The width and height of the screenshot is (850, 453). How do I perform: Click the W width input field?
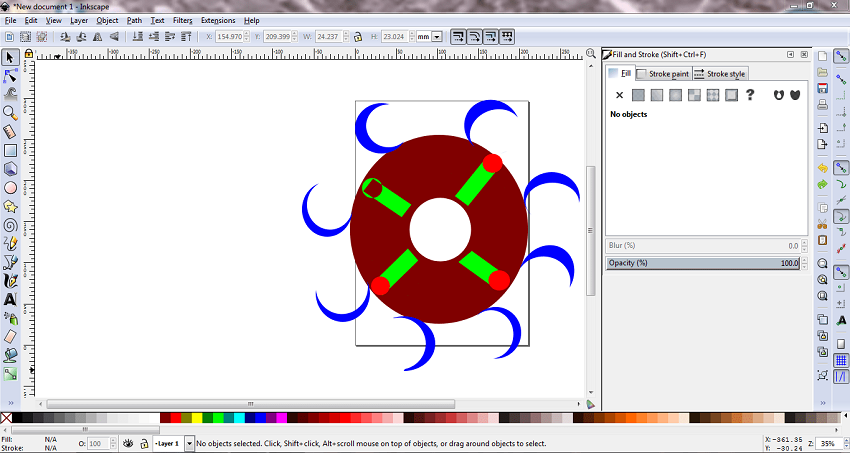click(x=328, y=37)
